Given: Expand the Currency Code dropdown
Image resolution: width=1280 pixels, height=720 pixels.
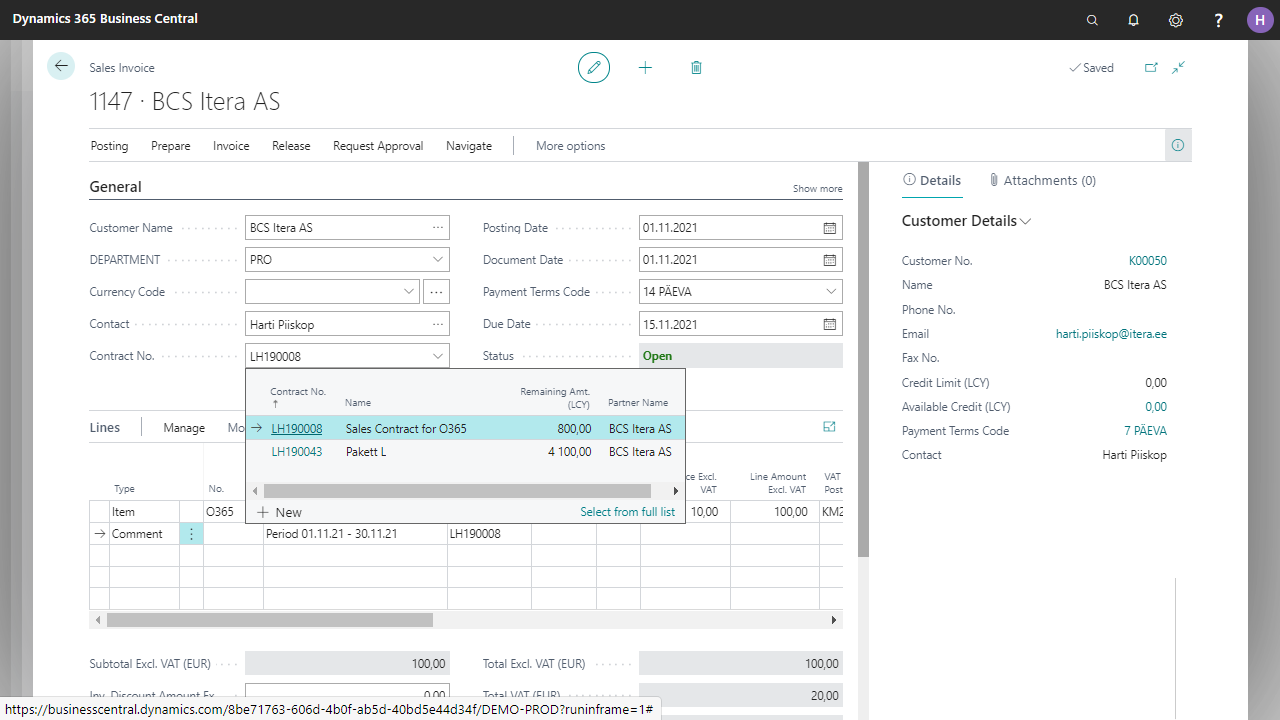Looking at the screenshot, I should pos(409,292).
